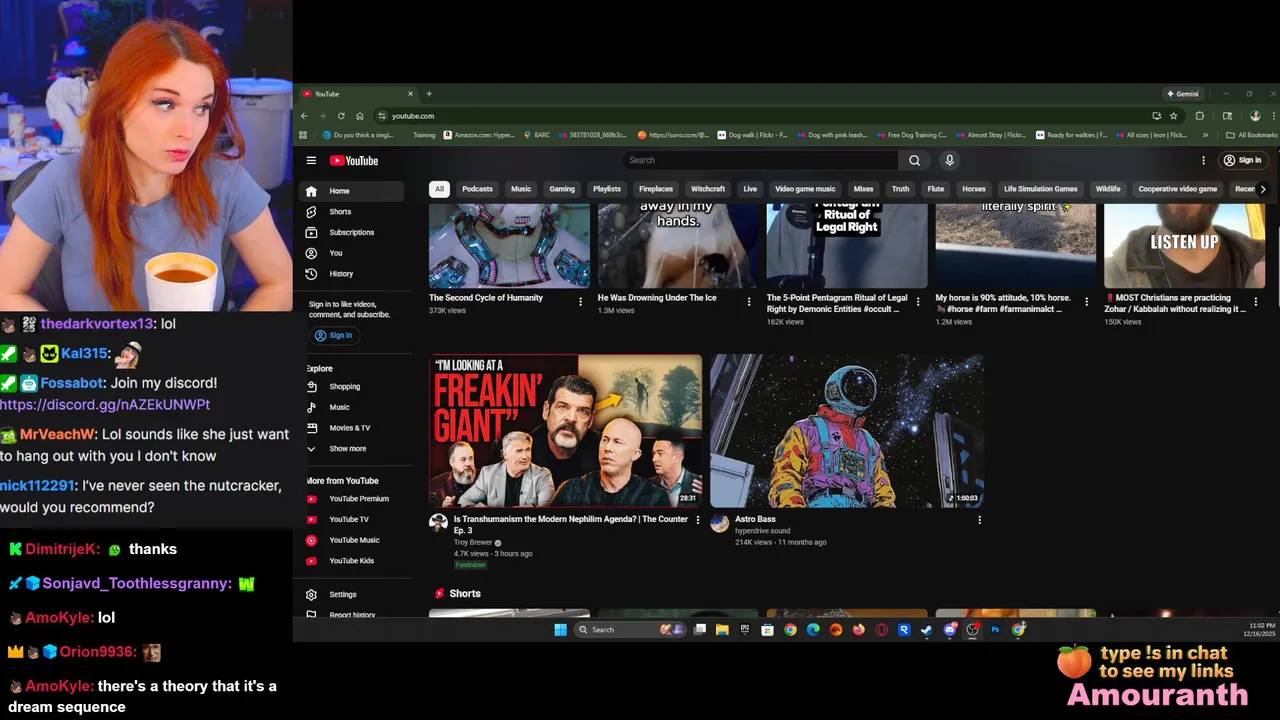
Task: Open options for MOST Christians video
Action: [x=1255, y=301]
